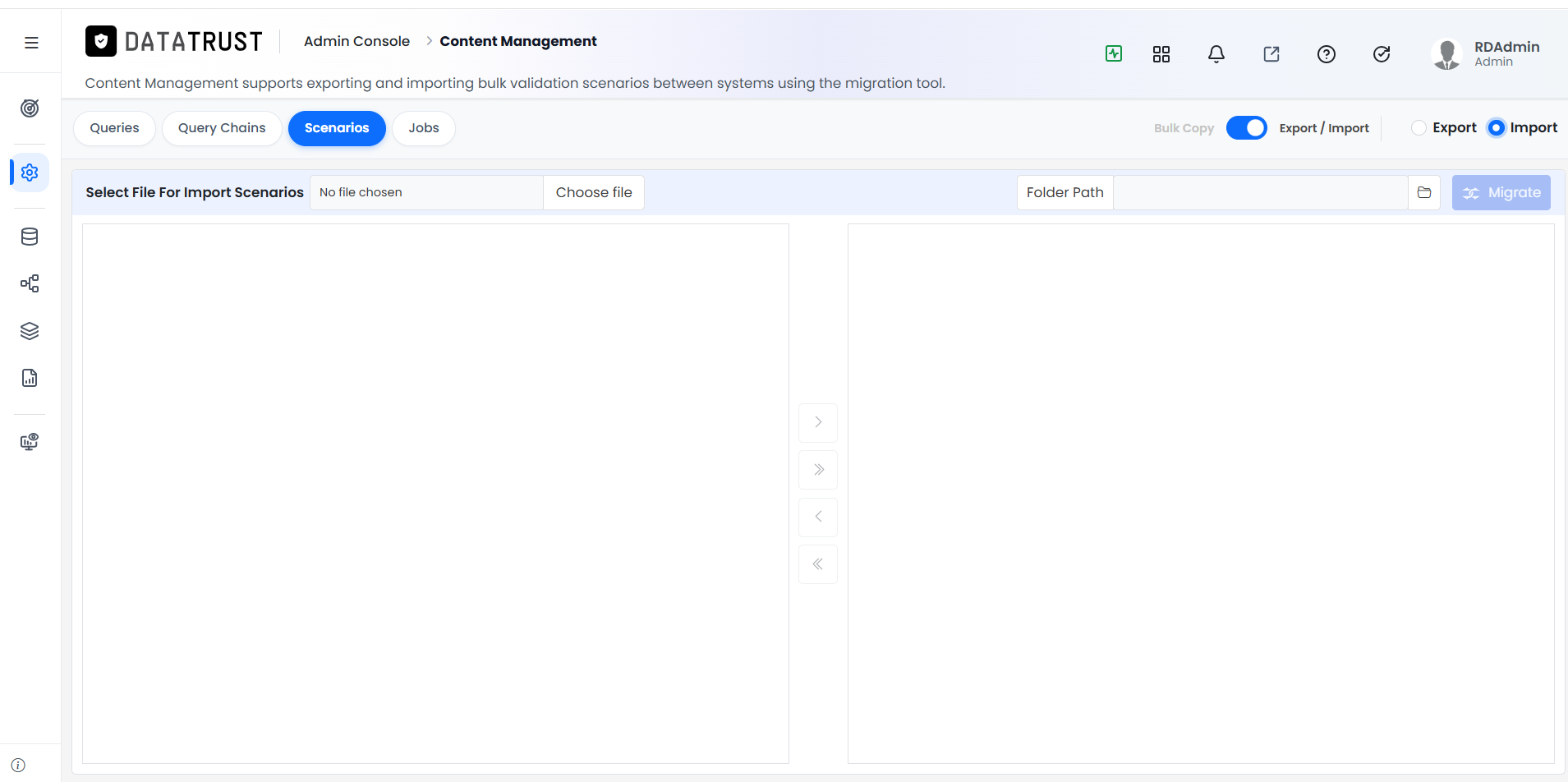
Task: Click the Bulk Copy label
Action: pos(1184,128)
